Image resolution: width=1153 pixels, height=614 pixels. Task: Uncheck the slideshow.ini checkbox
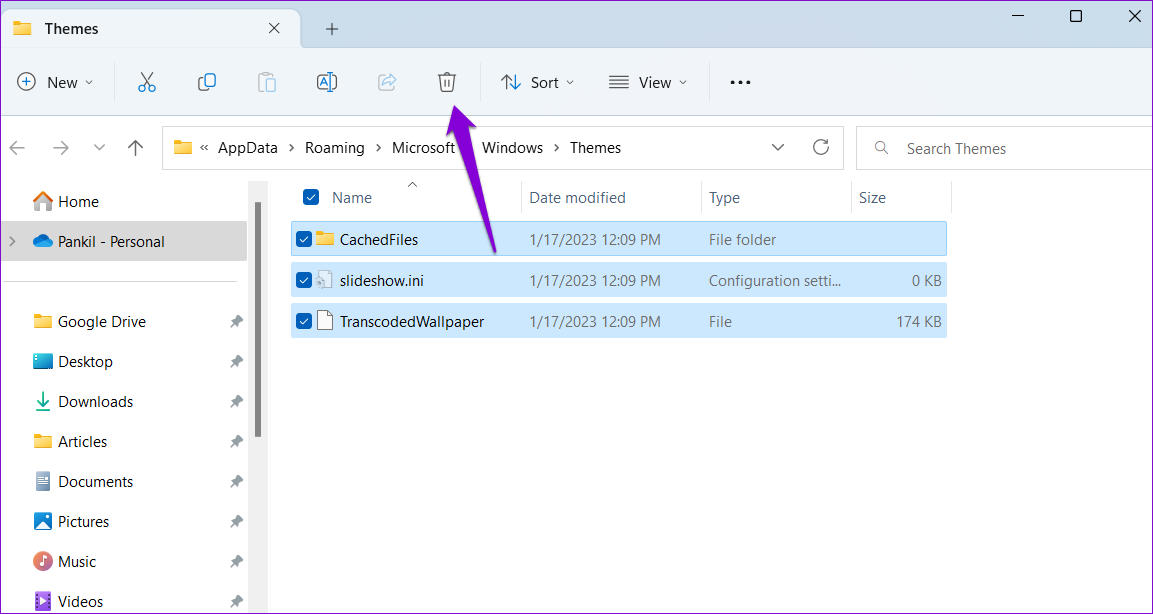pyautogui.click(x=304, y=281)
